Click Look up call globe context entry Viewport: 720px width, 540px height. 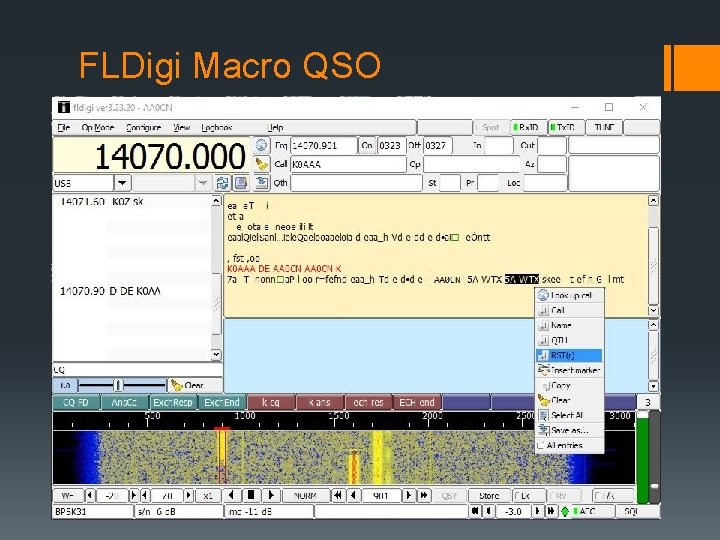click(569, 295)
